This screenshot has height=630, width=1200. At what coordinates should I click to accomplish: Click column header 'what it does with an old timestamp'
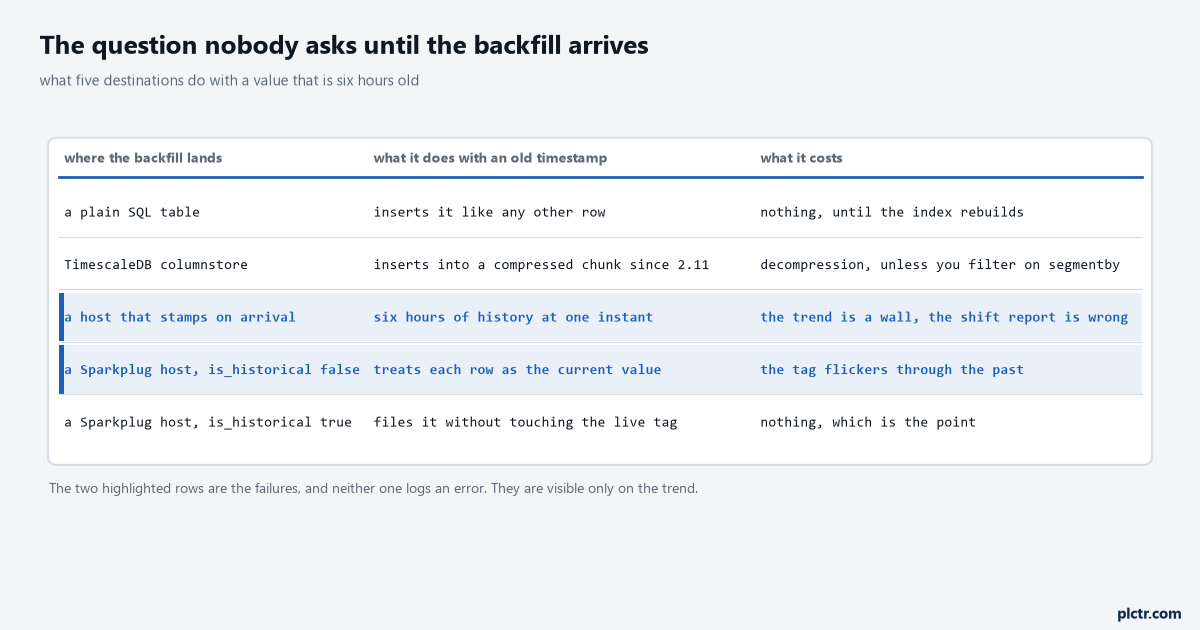(x=490, y=158)
